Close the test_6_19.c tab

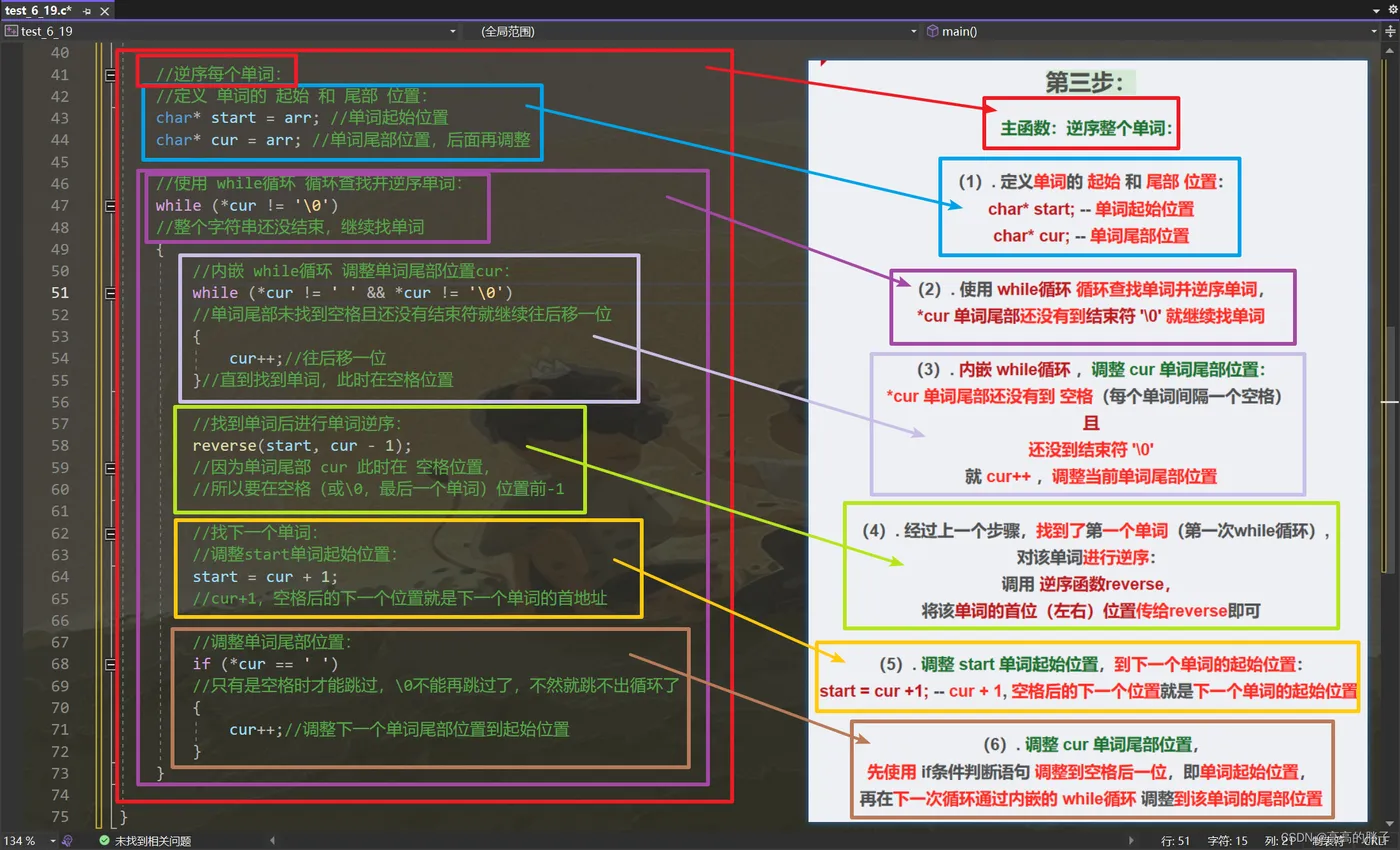pos(104,9)
